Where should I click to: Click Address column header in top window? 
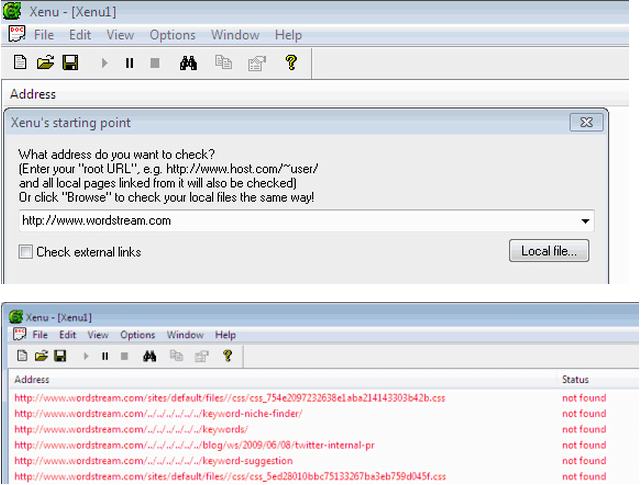click(x=33, y=94)
